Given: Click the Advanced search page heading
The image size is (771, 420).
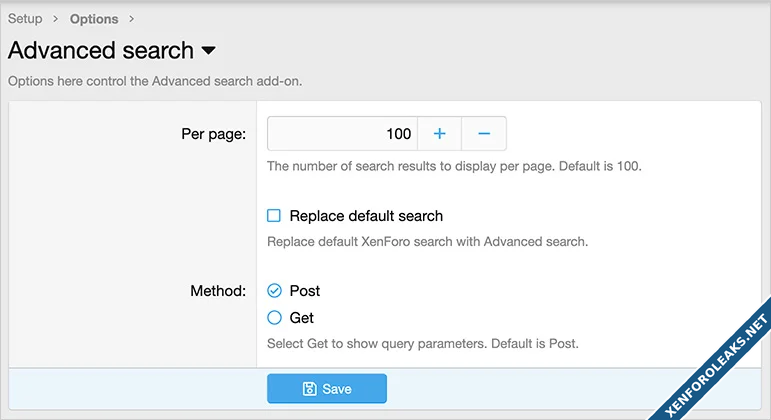Looking at the screenshot, I should tap(101, 50).
